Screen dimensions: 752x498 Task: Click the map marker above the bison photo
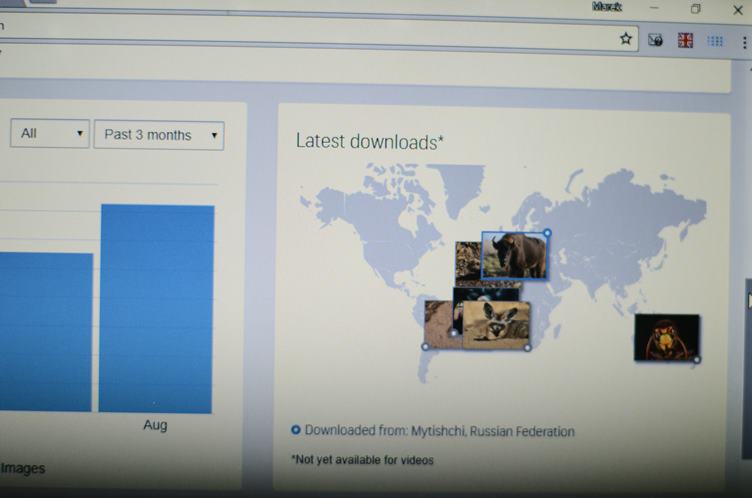pos(547,233)
